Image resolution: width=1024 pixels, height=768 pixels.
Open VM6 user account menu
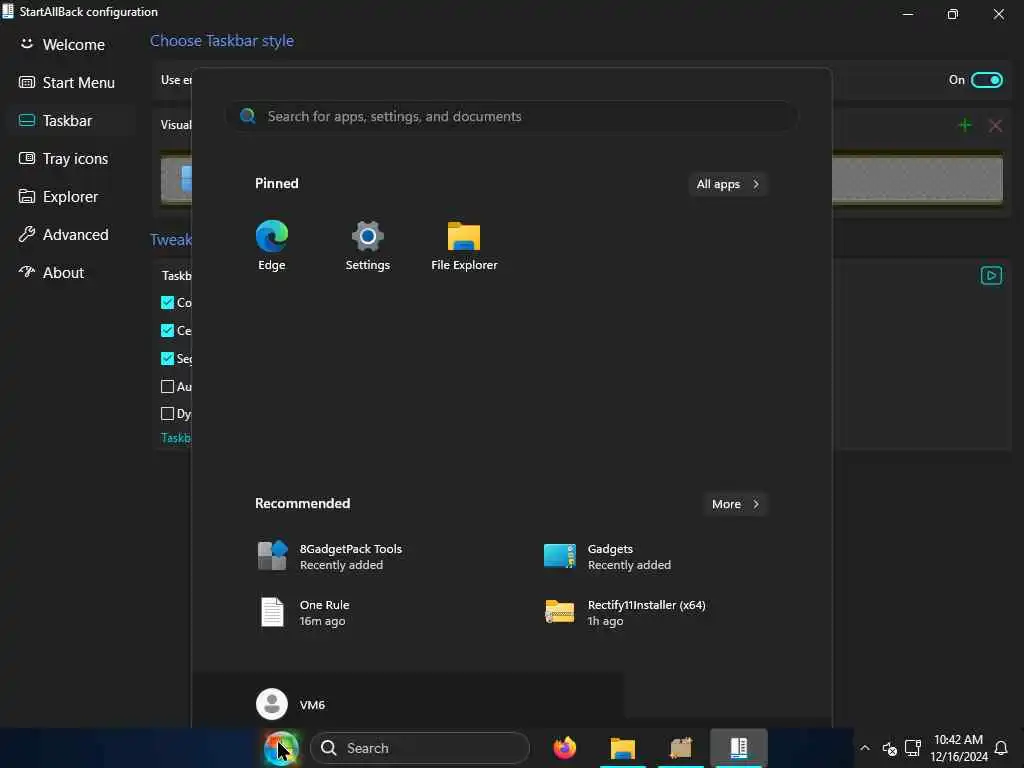[x=291, y=704]
